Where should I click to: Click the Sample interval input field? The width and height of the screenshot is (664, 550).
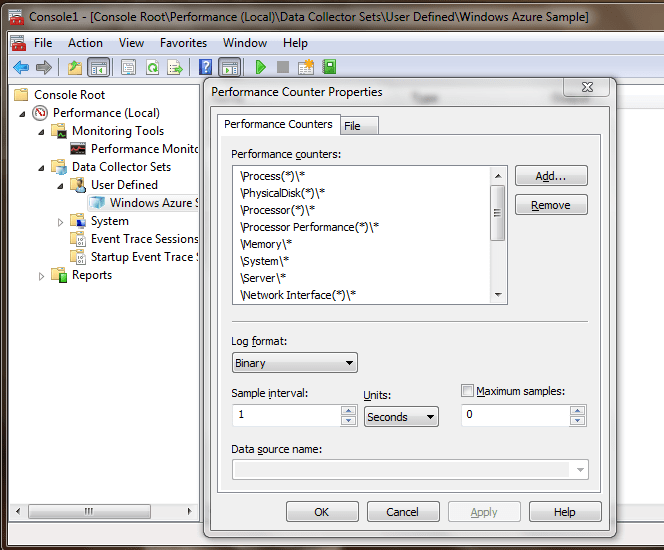tap(286, 415)
